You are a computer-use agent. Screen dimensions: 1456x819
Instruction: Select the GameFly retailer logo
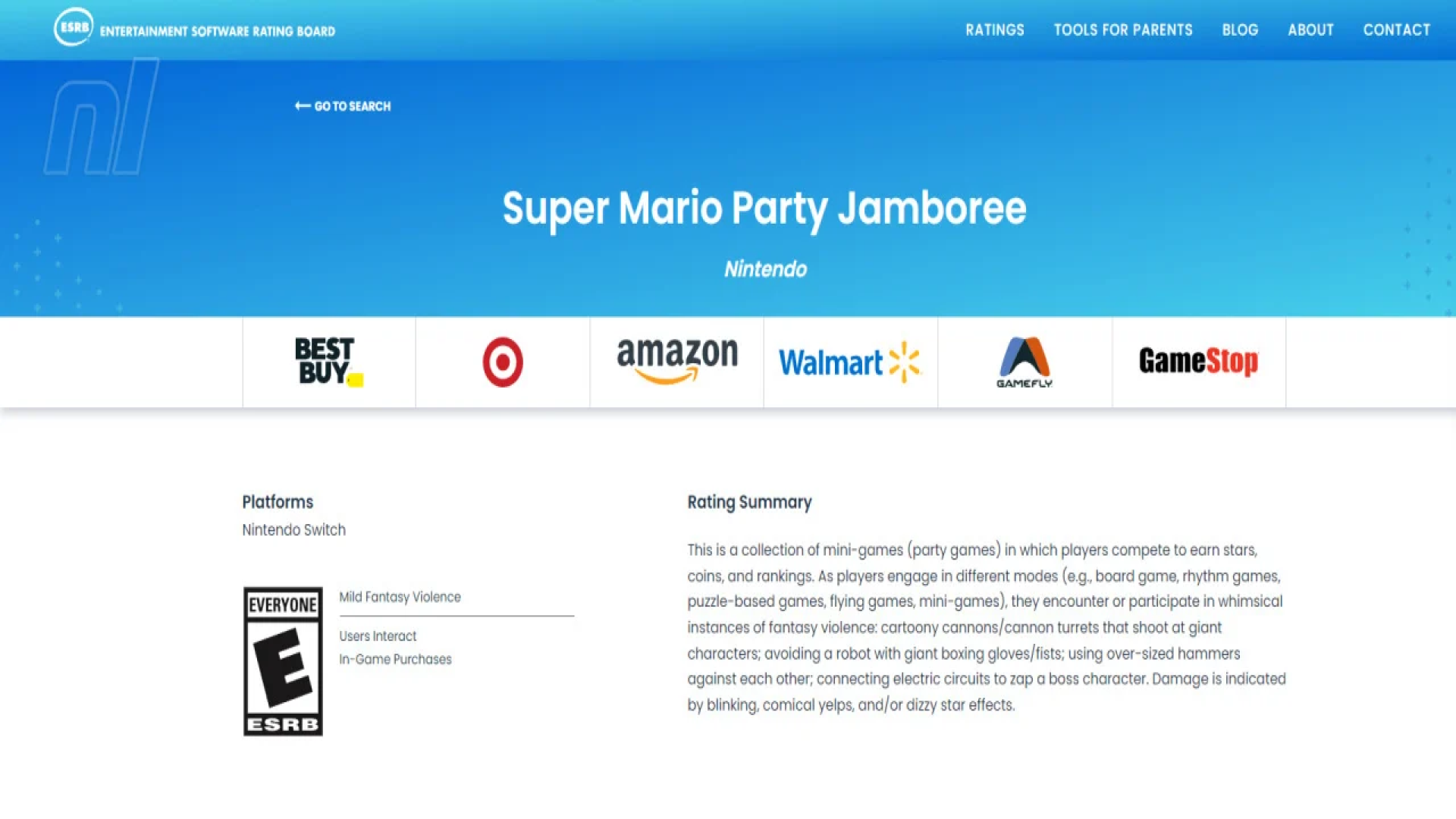1024,362
